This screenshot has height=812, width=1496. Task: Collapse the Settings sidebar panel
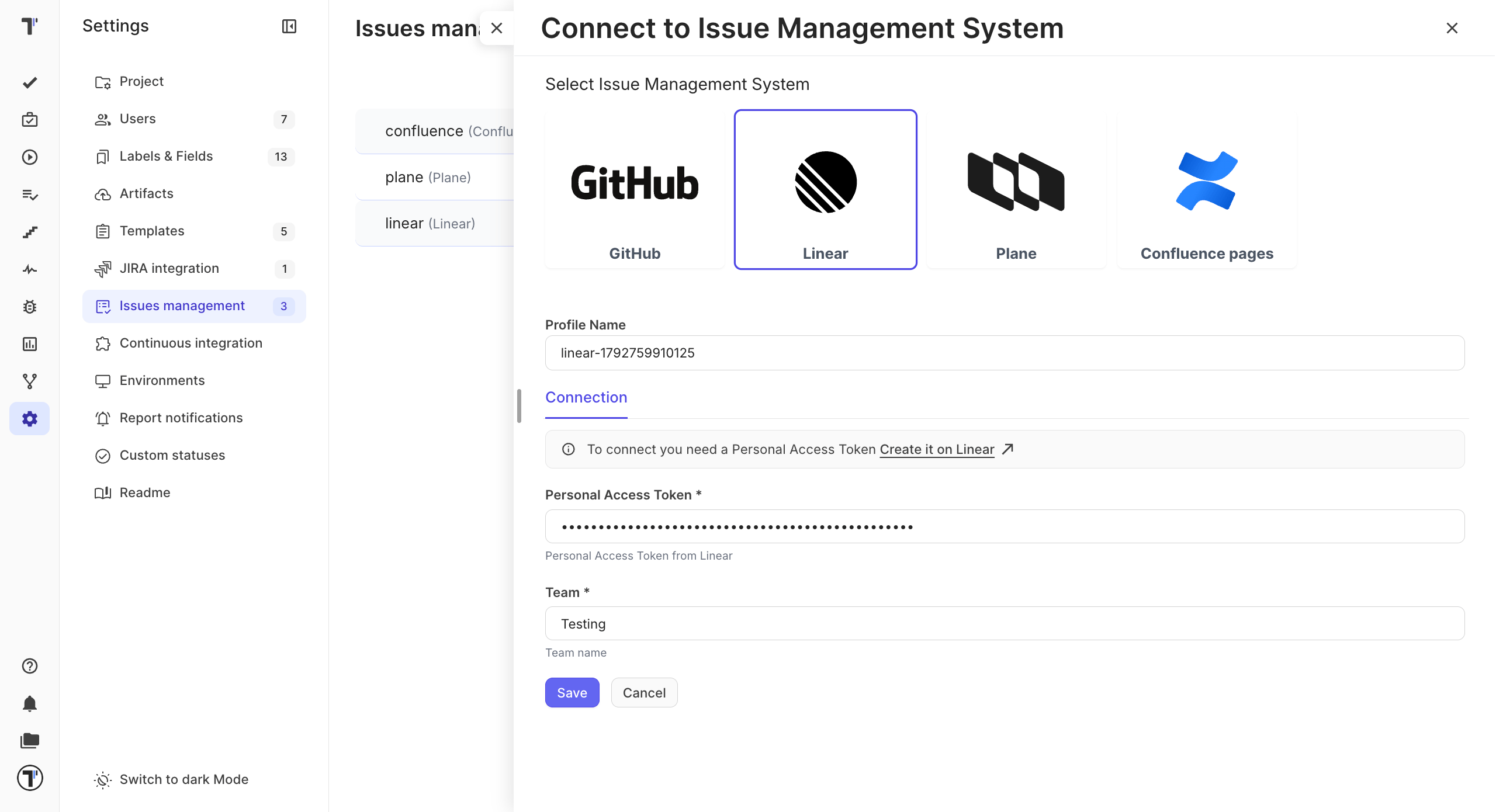coord(289,26)
